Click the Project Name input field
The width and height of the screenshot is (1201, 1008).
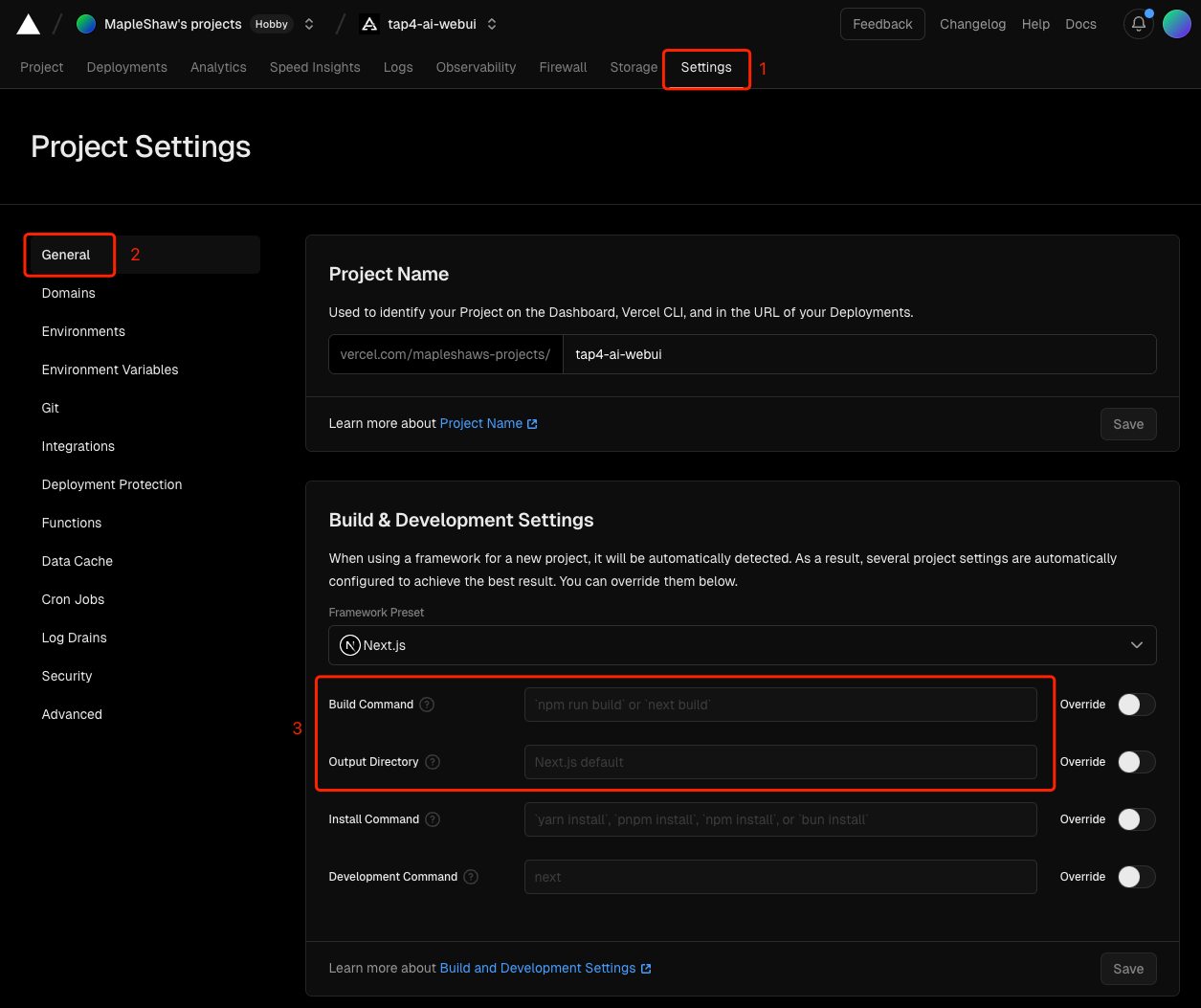(858, 354)
